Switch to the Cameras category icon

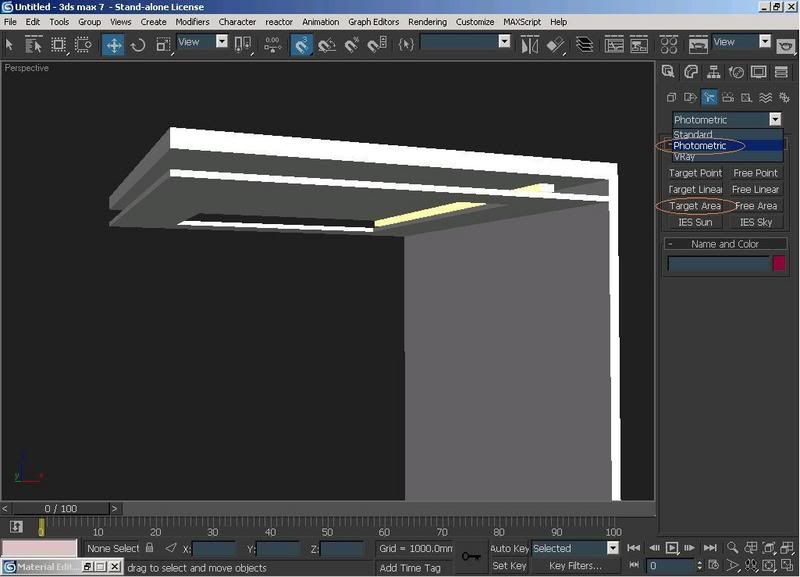point(728,97)
